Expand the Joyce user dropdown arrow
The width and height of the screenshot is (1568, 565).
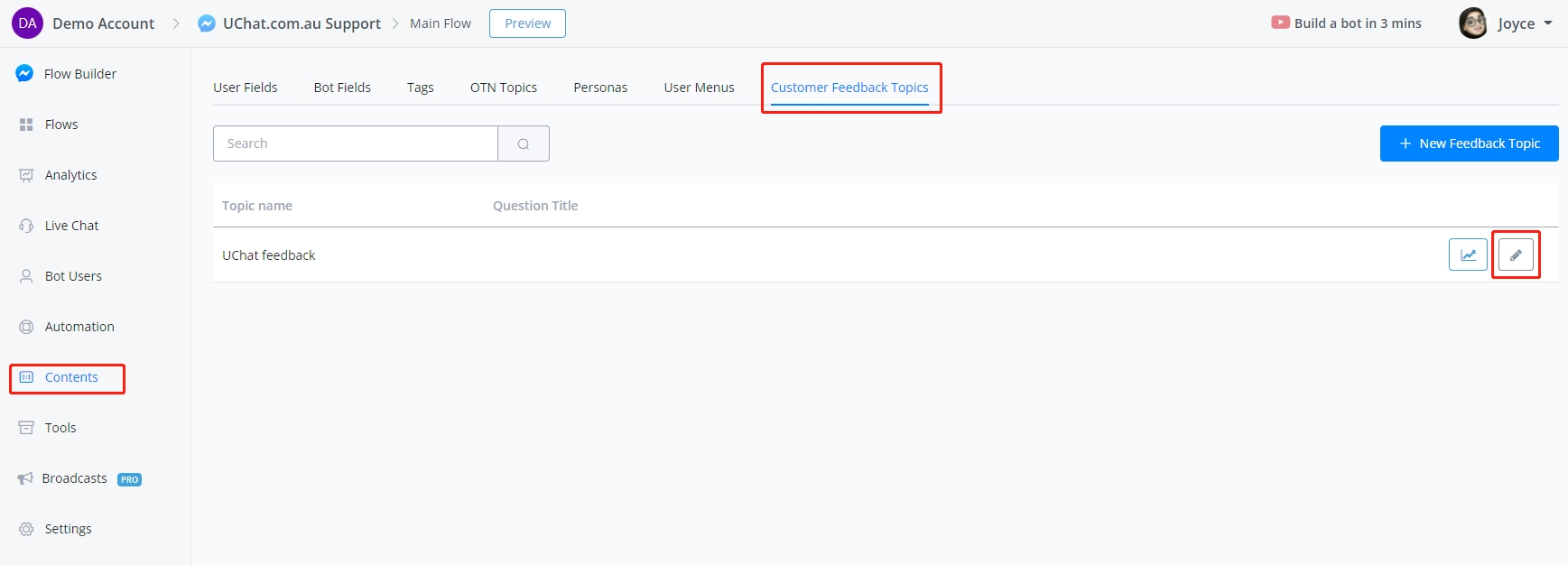coord(1548,23)
